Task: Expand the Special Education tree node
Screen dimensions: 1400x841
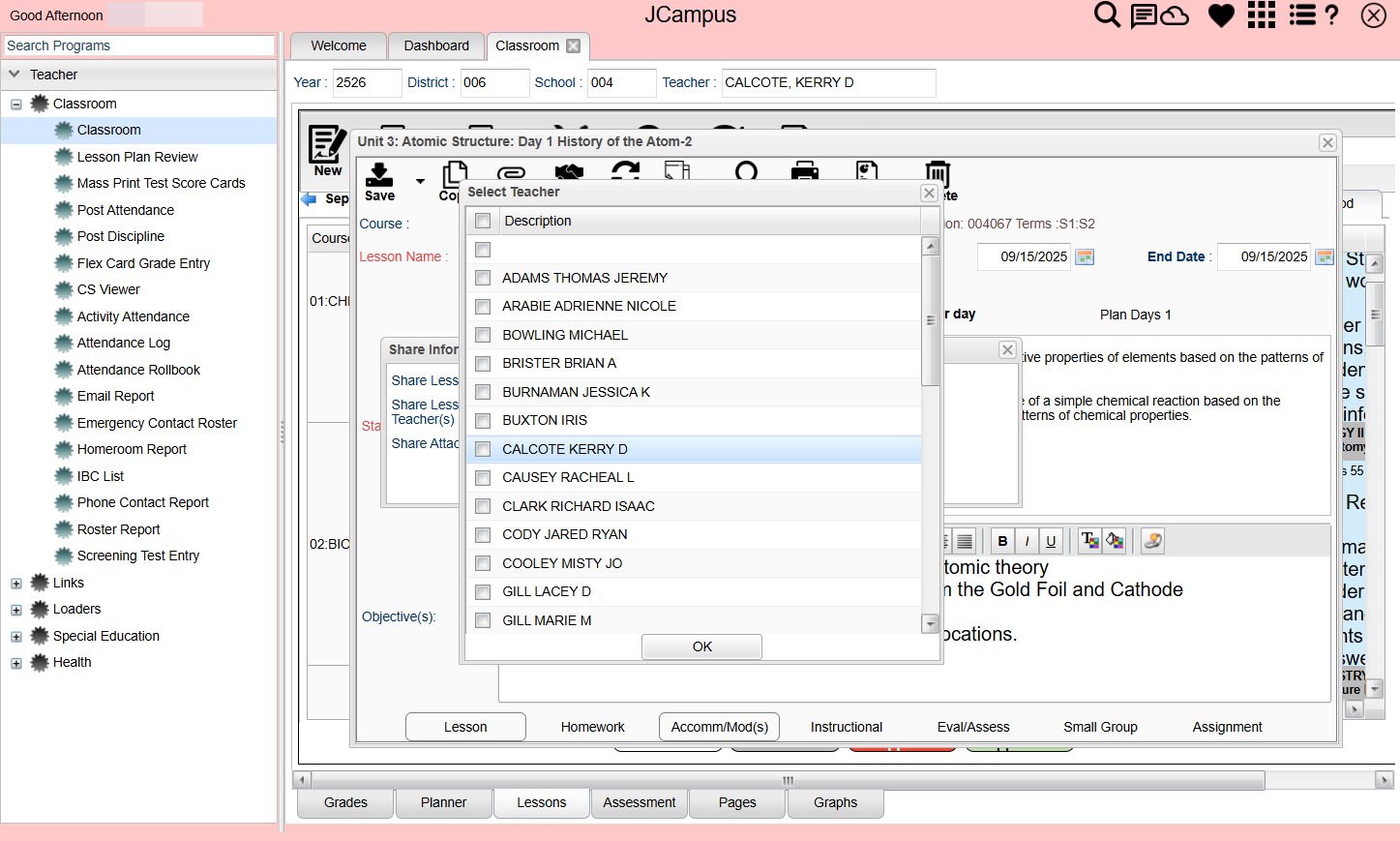Action: tap(16, 637)
